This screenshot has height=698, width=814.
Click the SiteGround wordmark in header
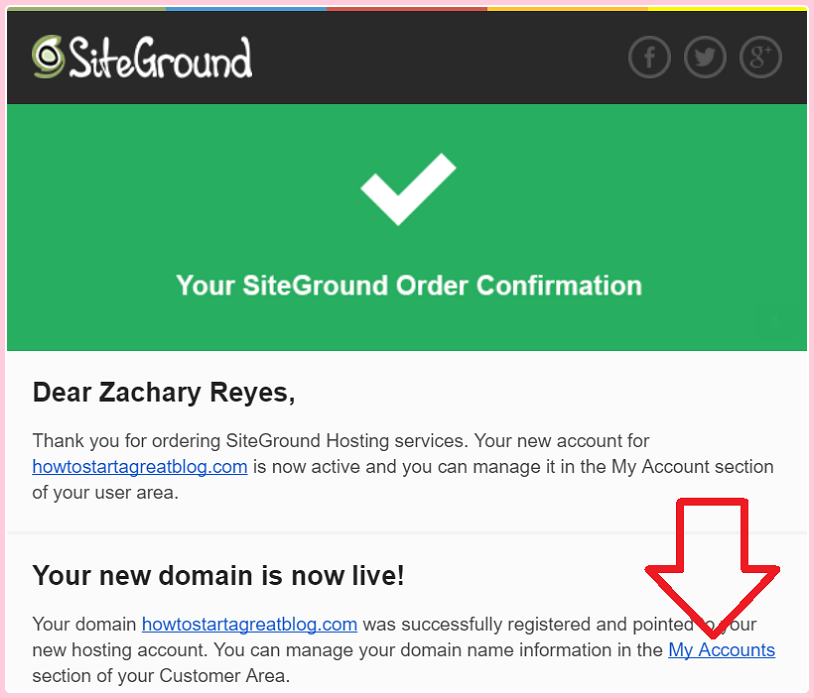click(x=160, y=58)
